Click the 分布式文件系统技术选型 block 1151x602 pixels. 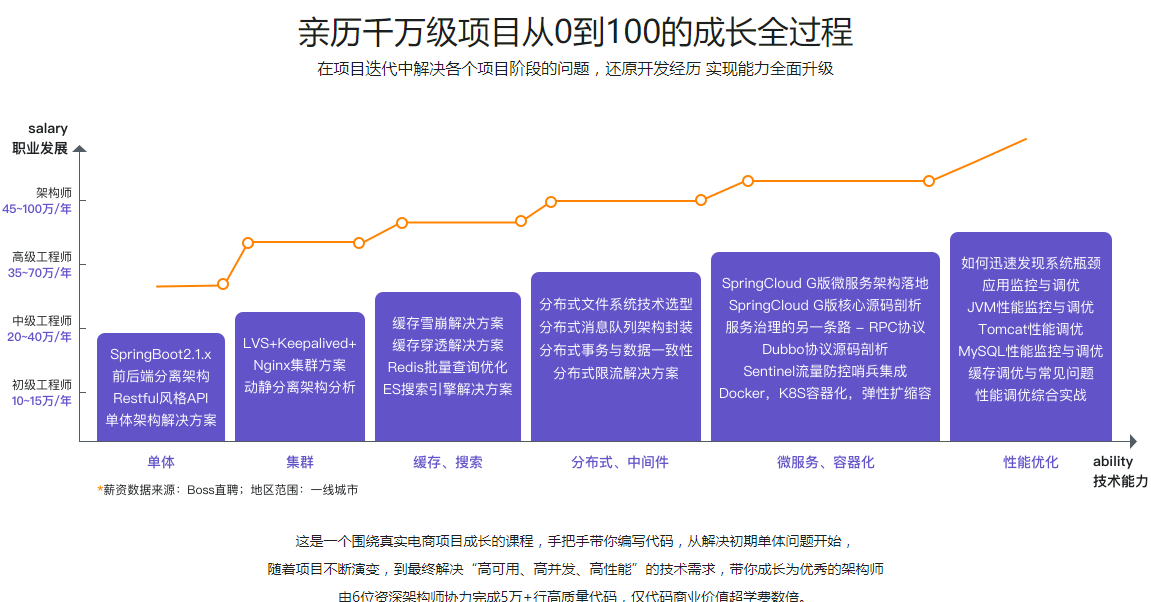[616, 357]
